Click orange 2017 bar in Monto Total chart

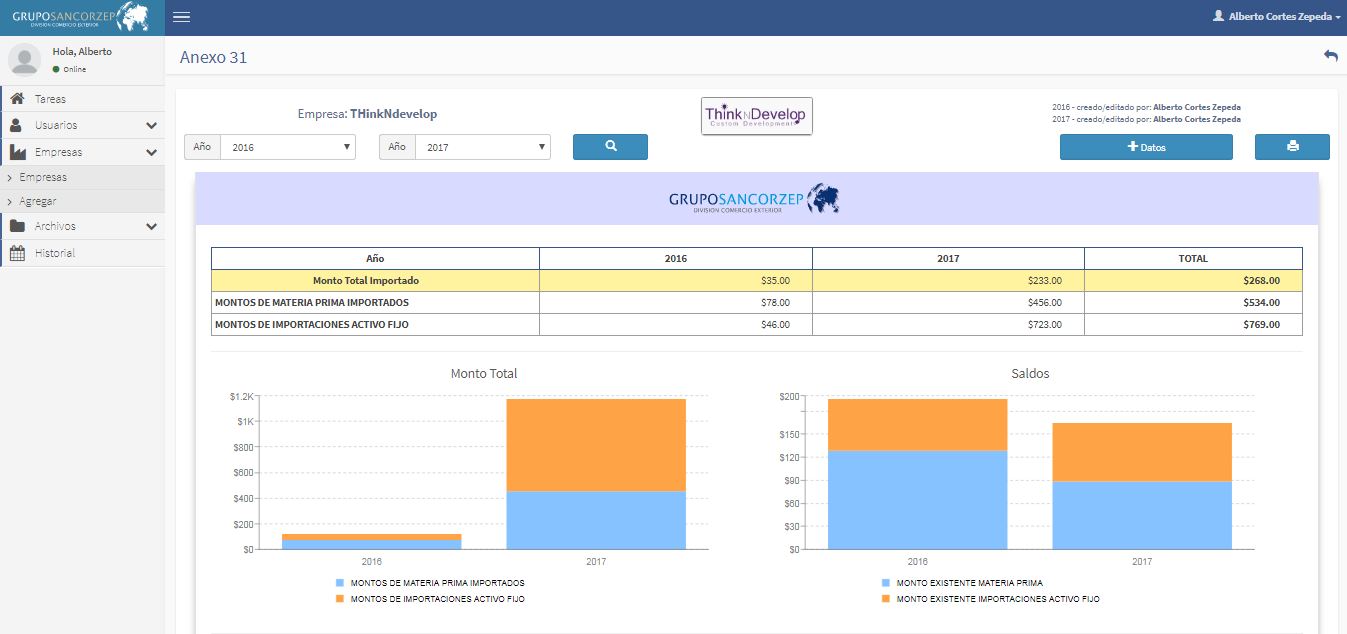click(596, 445)
